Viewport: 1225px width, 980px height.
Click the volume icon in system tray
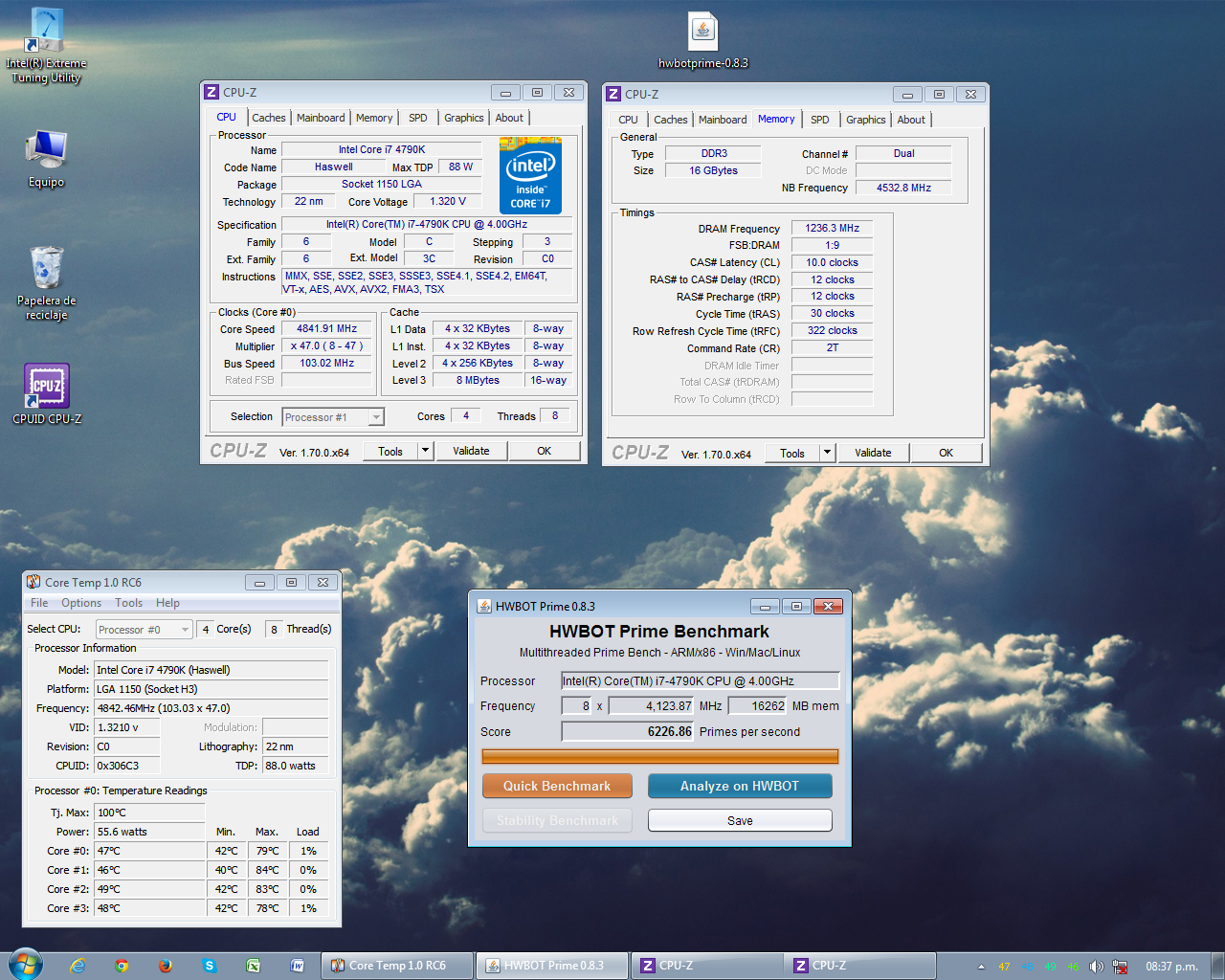tap(1097, 967)
